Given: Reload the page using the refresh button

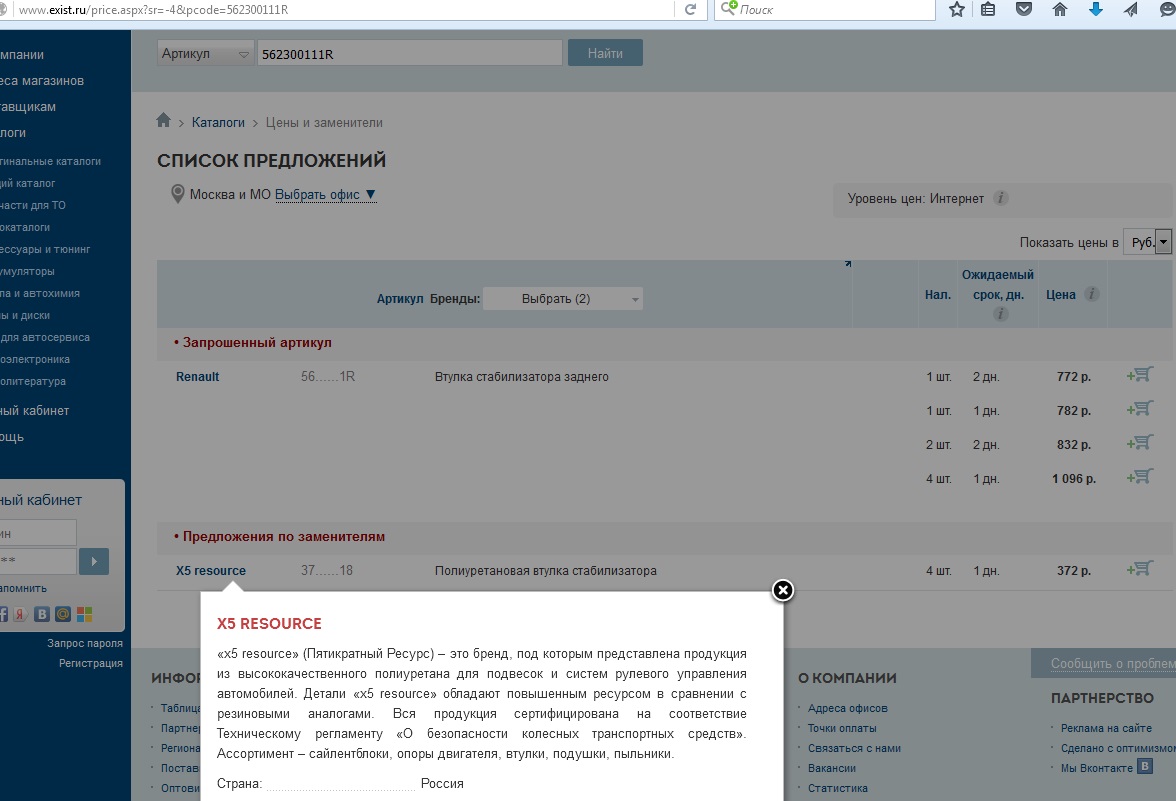Looking at the screenshot, I should pyautogui.click(x=690, y=10).
